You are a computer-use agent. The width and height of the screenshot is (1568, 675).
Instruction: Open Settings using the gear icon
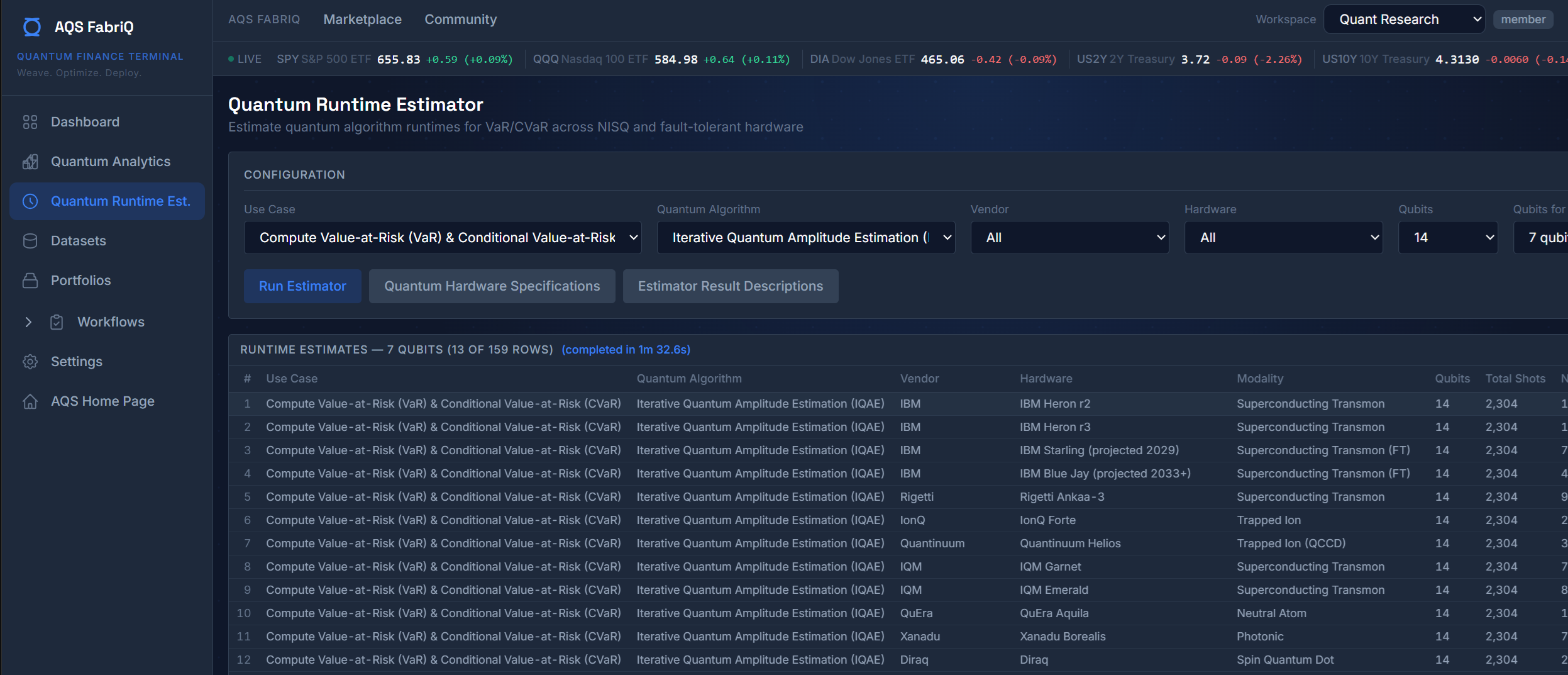[x=31, y=361]
